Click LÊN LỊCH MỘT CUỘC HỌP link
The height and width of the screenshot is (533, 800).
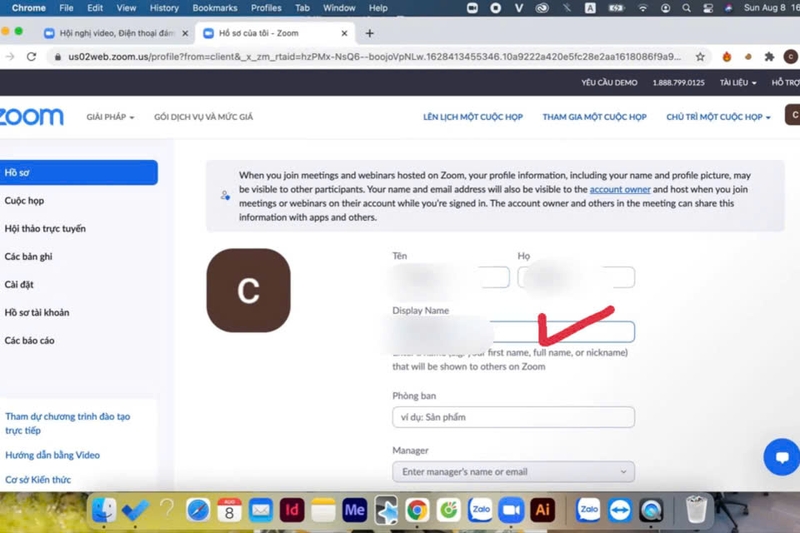tap(472, 117)
